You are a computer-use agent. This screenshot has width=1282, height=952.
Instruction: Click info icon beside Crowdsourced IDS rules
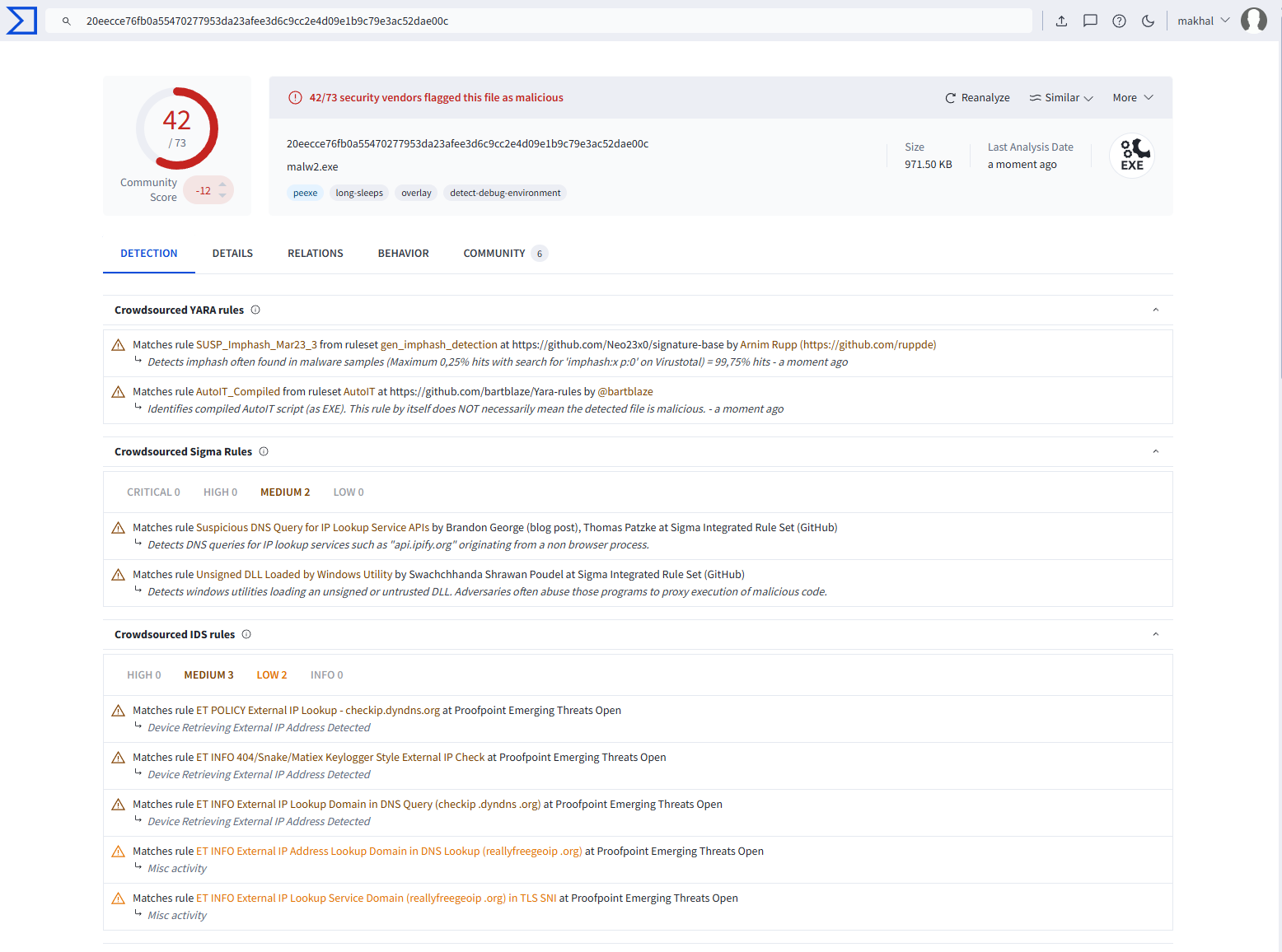[246, 634]
